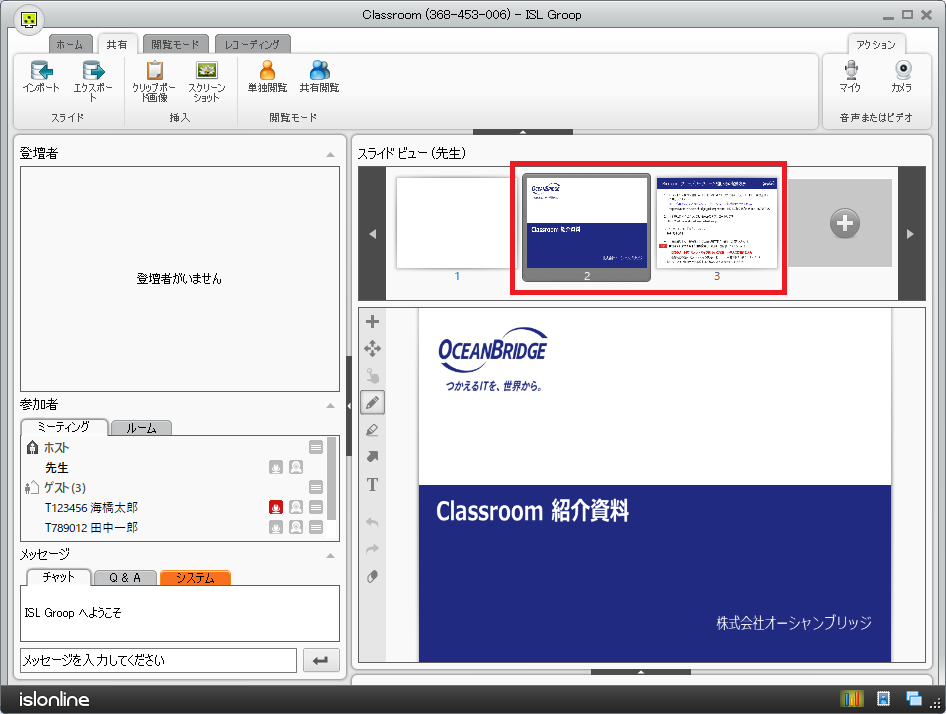Switch to the Q & A tab
Viewport: 946px width, 714px height.
coord(125,578)
